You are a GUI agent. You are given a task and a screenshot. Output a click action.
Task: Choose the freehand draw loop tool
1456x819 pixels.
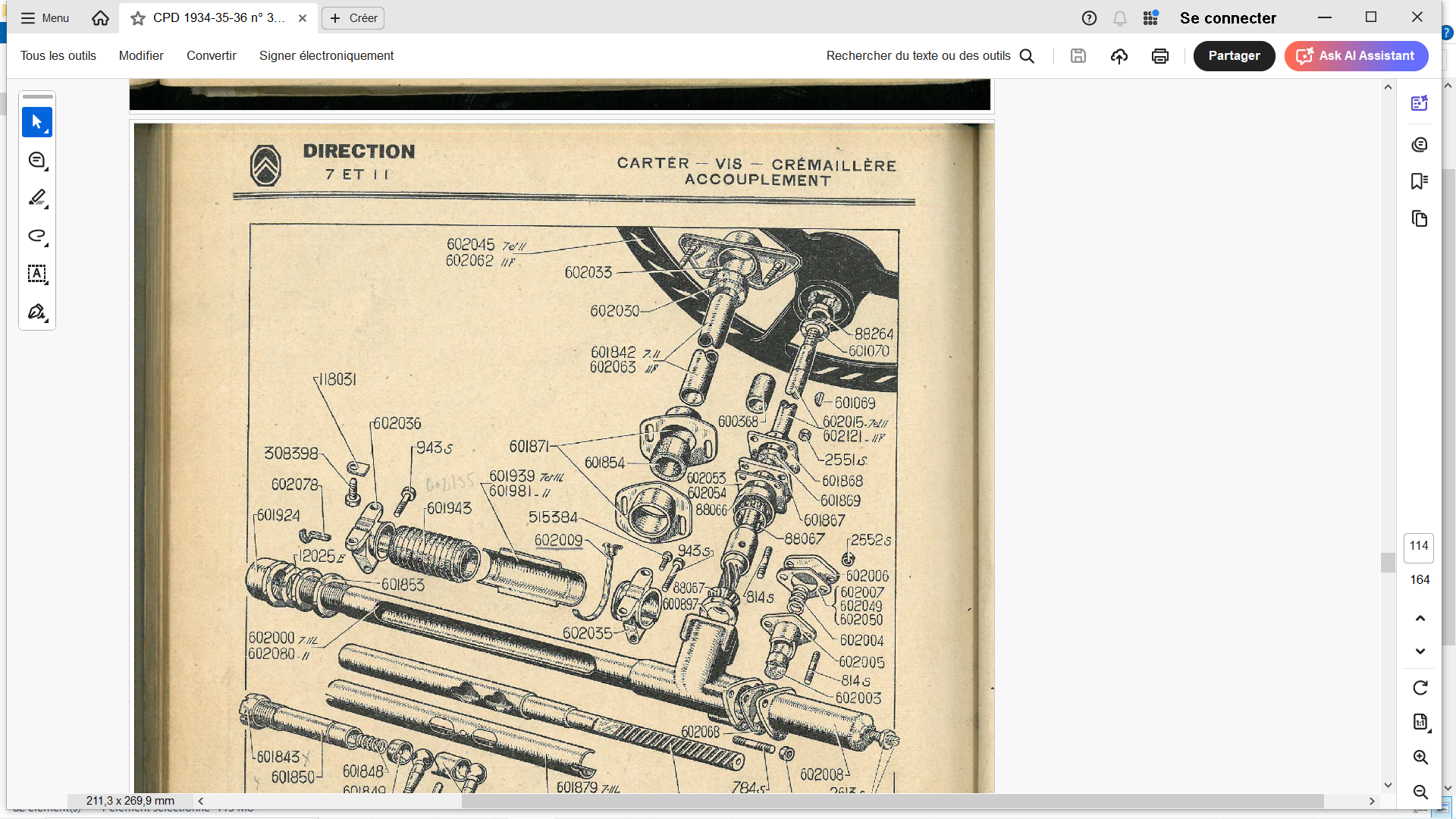pos(36,236)
